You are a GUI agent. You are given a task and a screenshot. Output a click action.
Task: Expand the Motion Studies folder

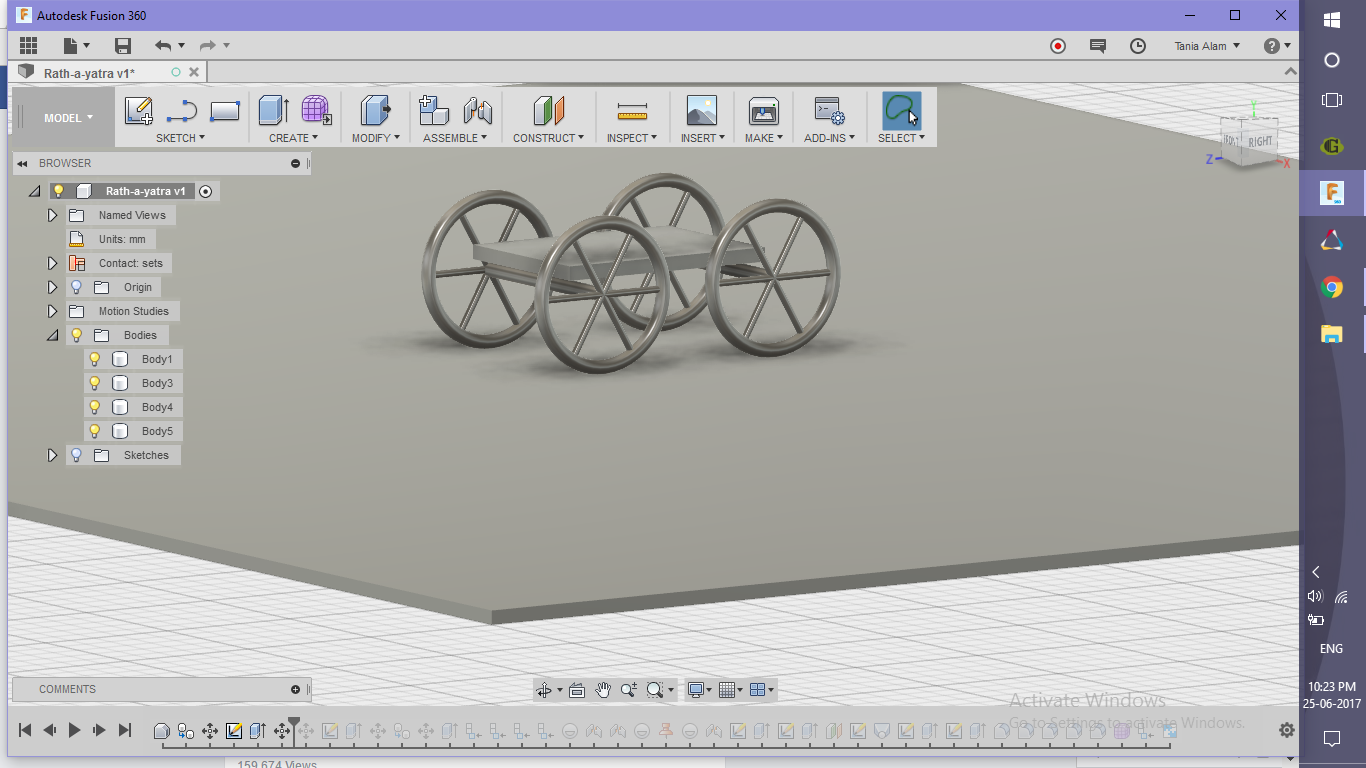[x=53, y=311]
